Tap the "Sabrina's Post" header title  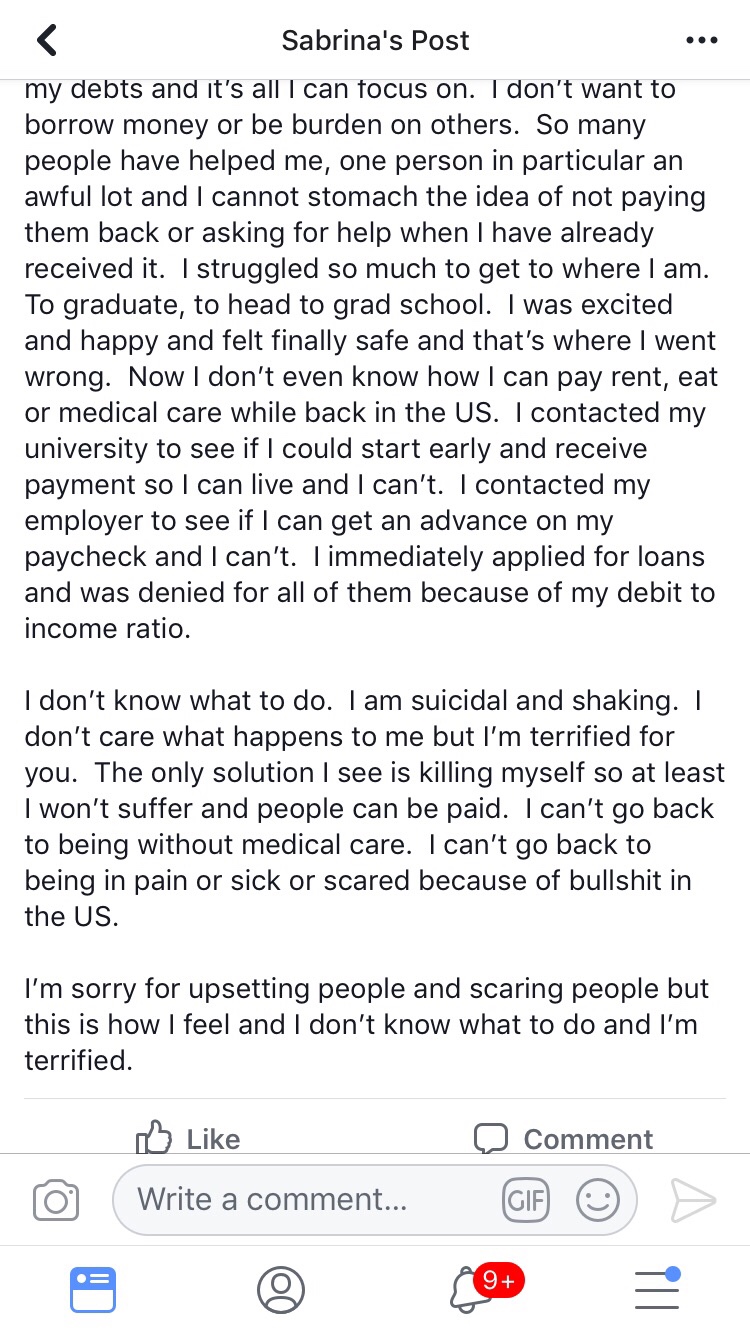click(375, 41)
